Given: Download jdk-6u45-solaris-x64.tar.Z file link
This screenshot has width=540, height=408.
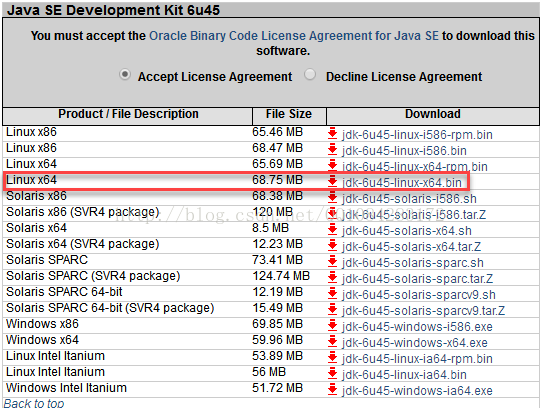Looking at the screenshot, I should click(412, 247).
